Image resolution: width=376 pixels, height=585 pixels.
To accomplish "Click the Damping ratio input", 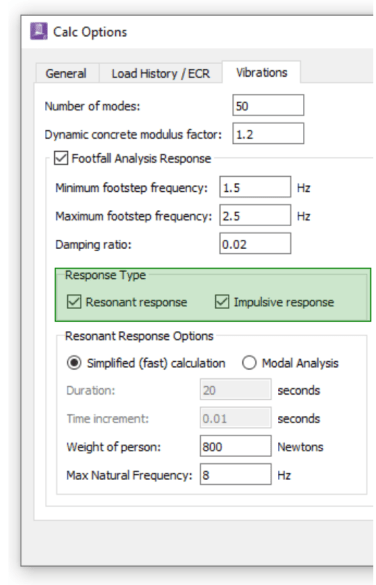I will click(x=255, y=244).
